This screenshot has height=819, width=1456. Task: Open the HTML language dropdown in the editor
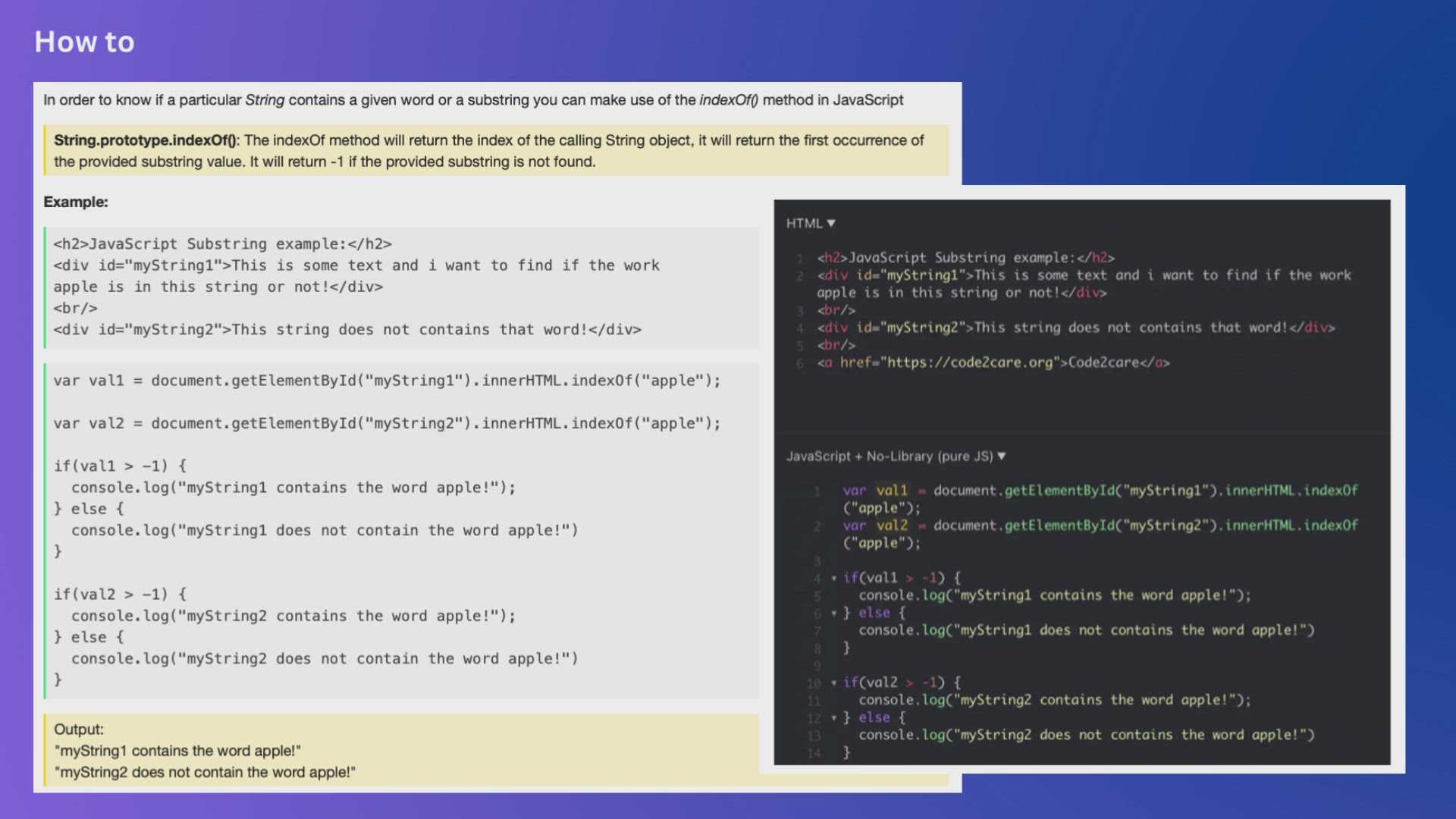pyautogui.click(x=811, y=223)
